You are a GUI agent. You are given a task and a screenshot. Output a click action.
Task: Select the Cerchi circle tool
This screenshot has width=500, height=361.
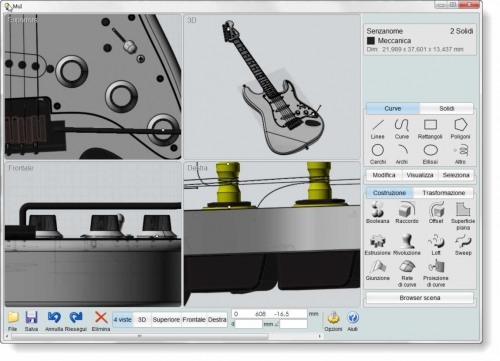378,154
